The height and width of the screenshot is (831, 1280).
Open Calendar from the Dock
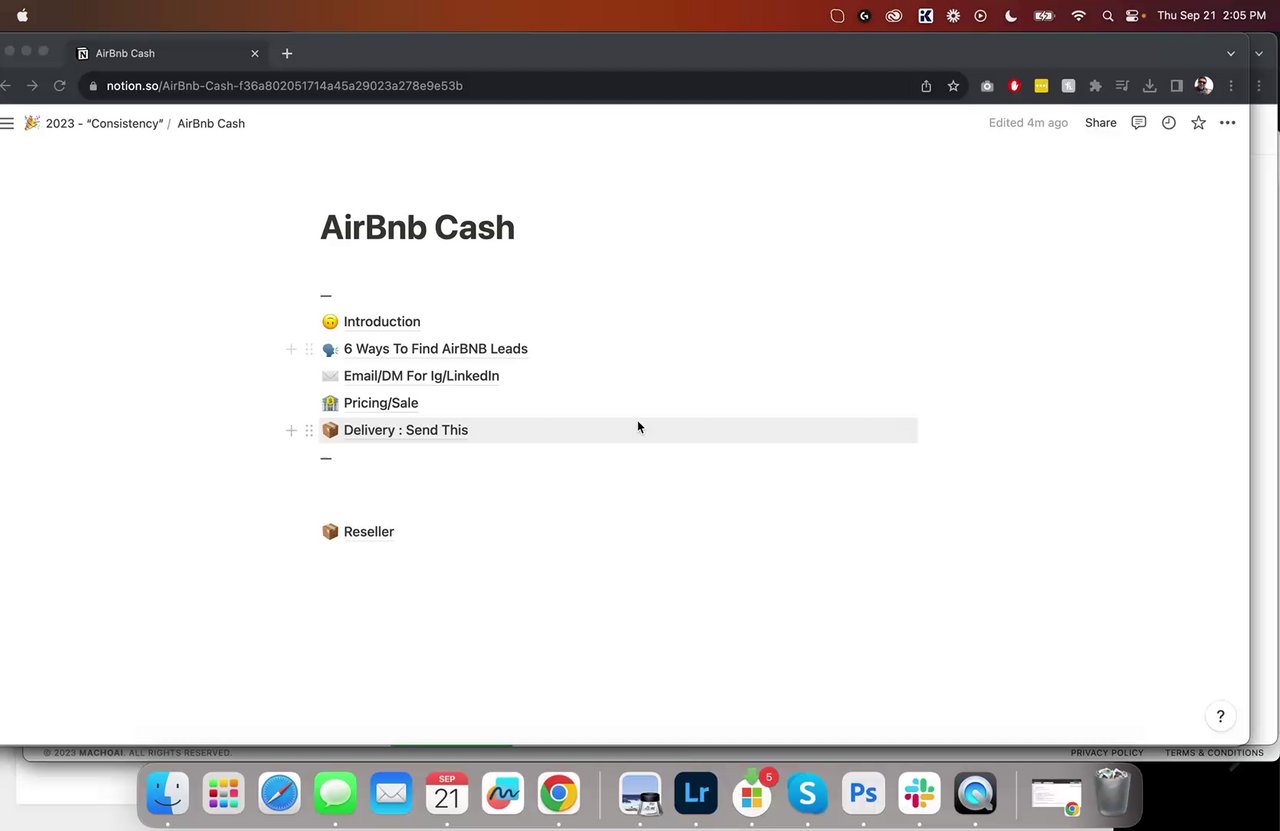(447, 795)
